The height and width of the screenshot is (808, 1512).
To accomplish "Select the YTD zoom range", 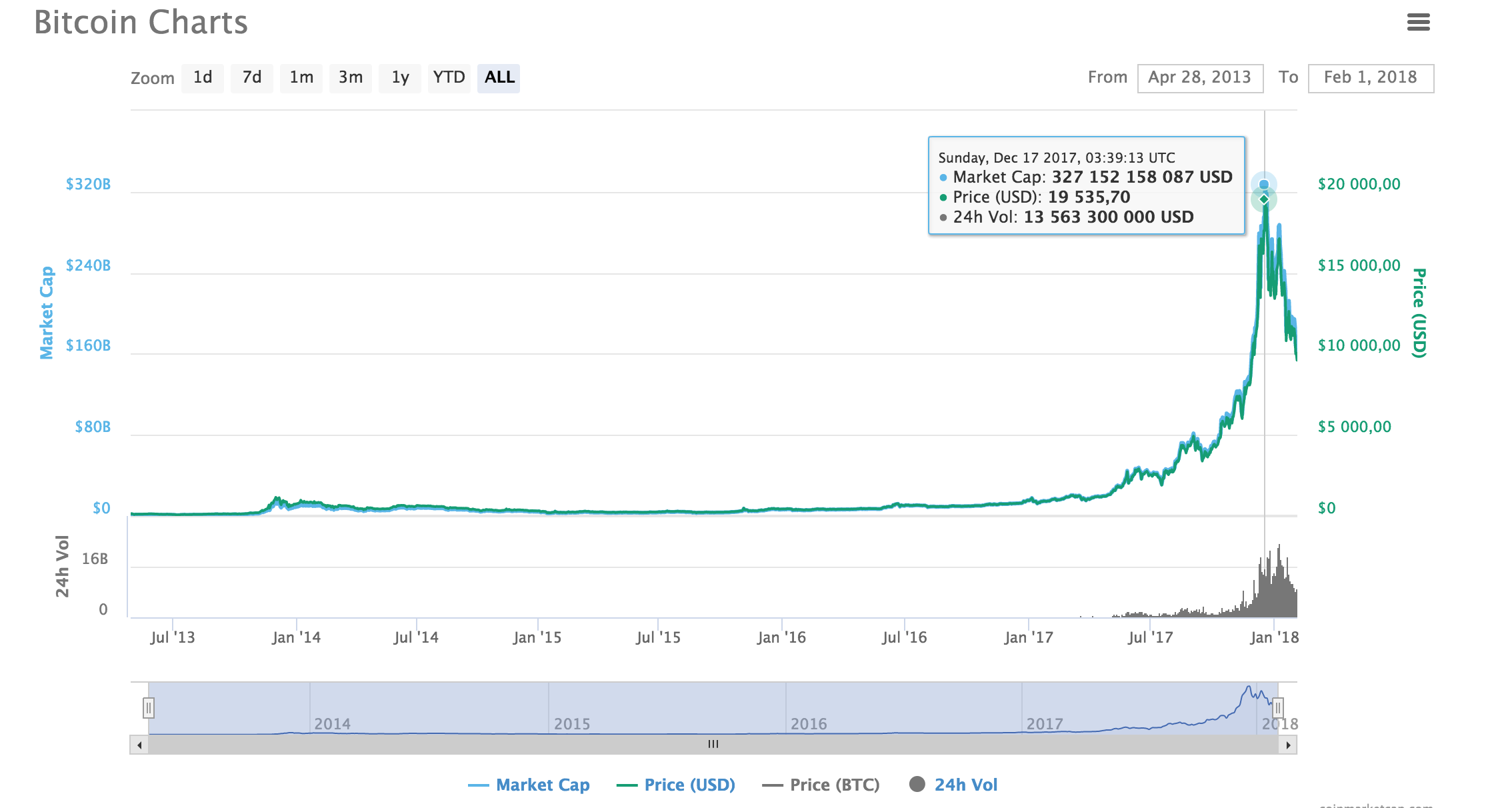I will tap(449, 78).
